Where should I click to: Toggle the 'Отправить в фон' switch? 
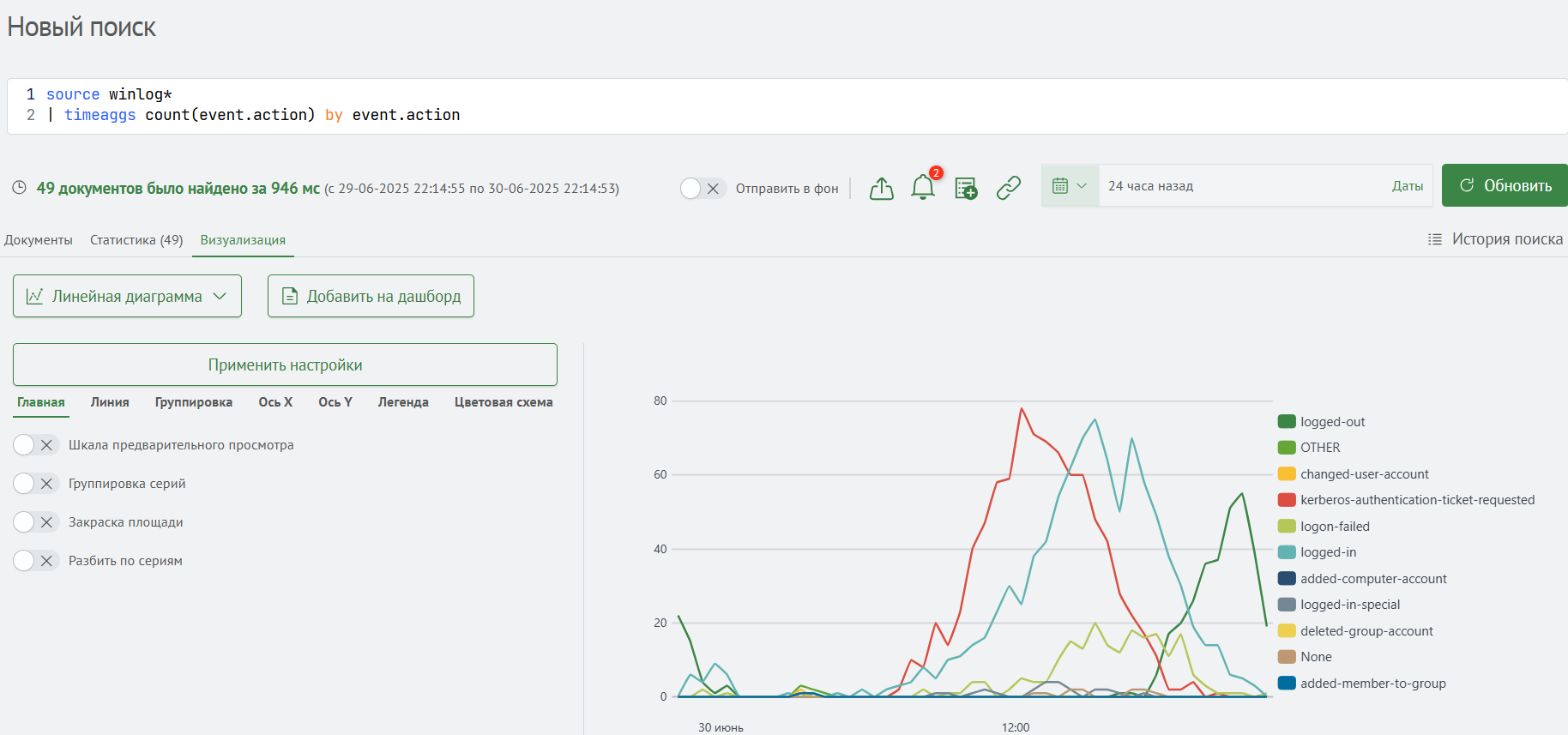point(703,188)
